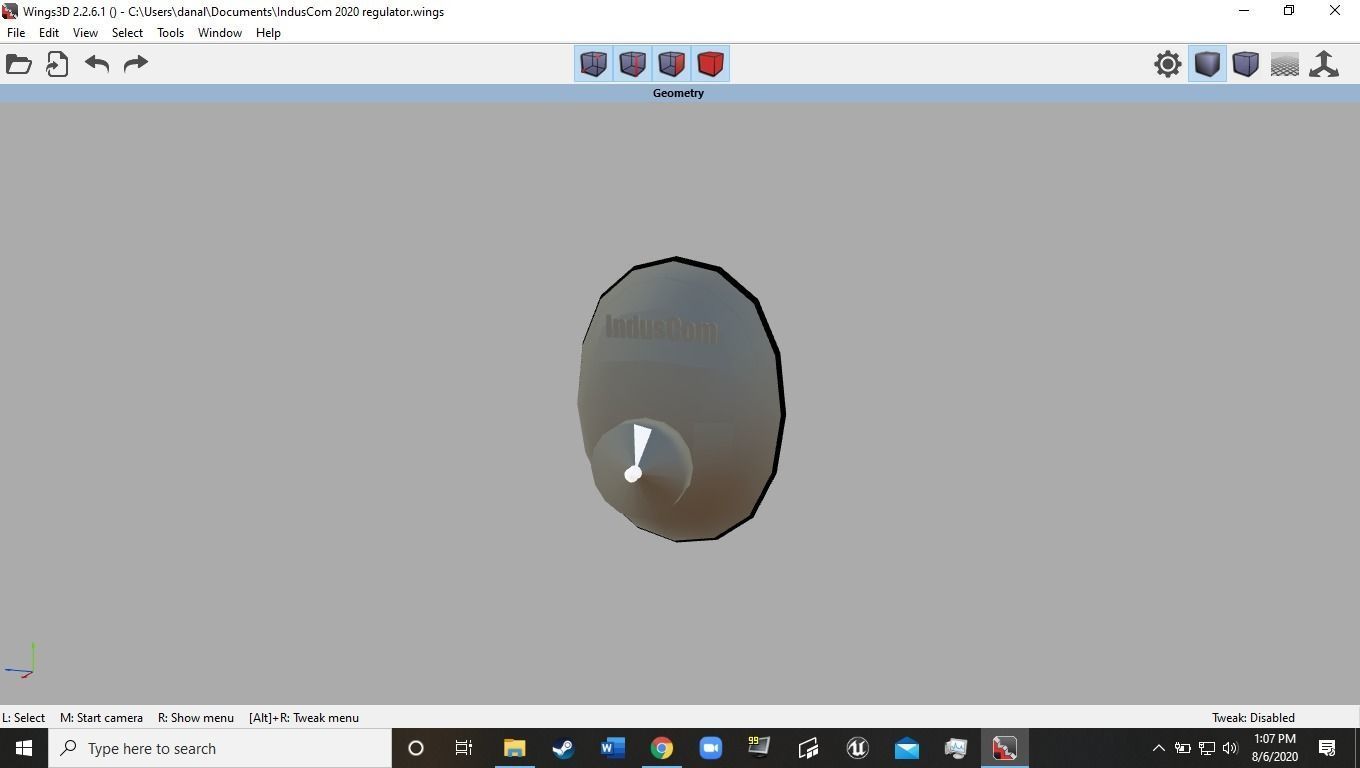Viewport: 1360px width, 768px height.
Task: Click the 'R: Show menu' status hint
Action: pyautogui.click(x=196, y=718)
